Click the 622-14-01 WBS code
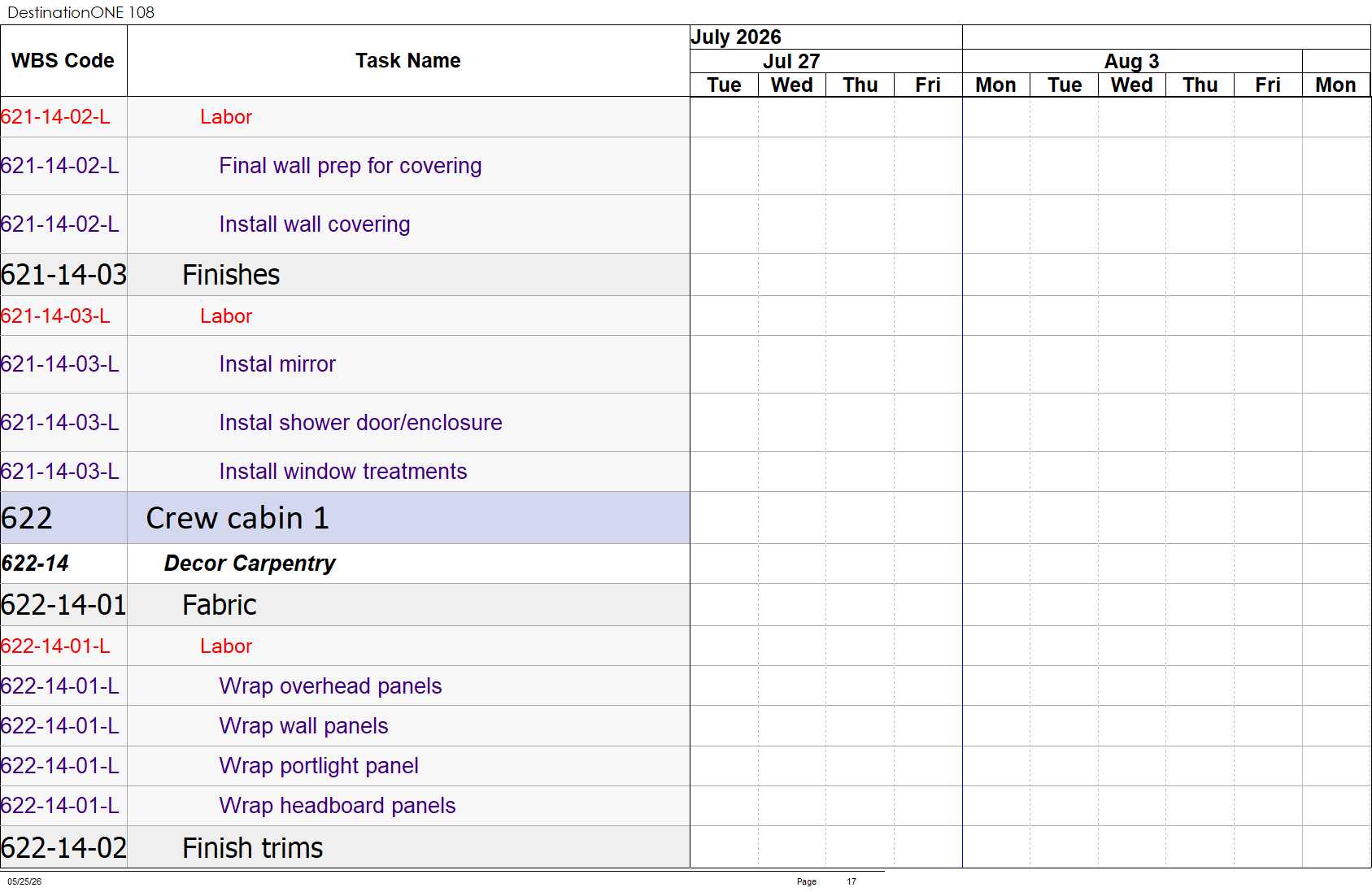Screen dimensions: 1372x892 point(63,605)
